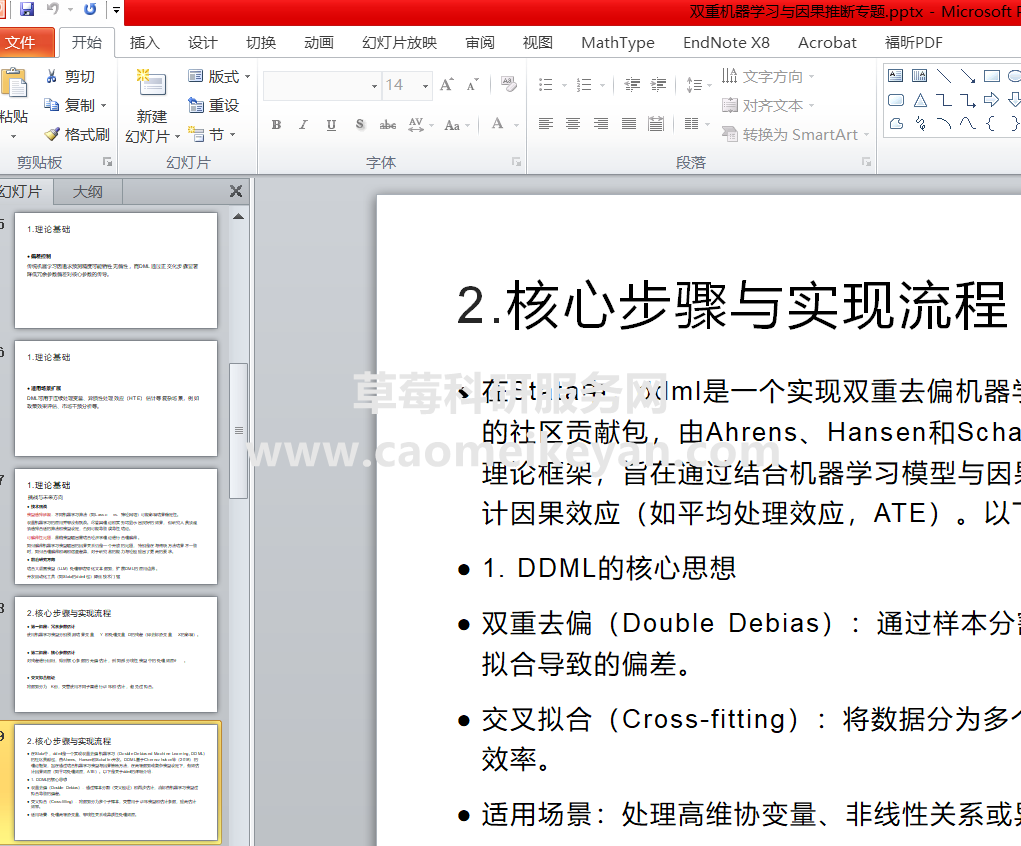Click the 新建幻灯片 New Slide icon
The height and width of the screenshot is (846, 1021).
pos(152,83)
